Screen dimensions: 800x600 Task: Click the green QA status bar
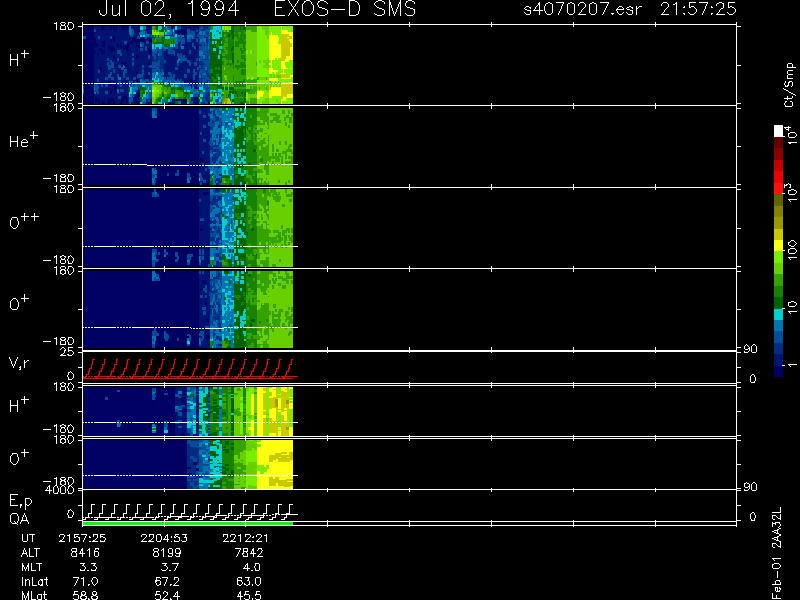188,523
